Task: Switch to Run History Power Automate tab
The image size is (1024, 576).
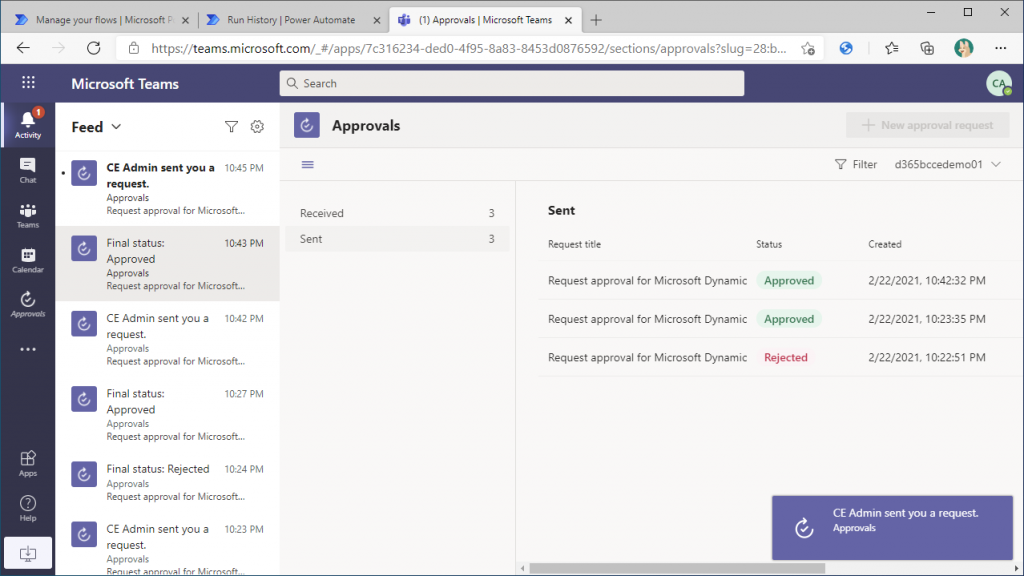Action: [293, 20]
